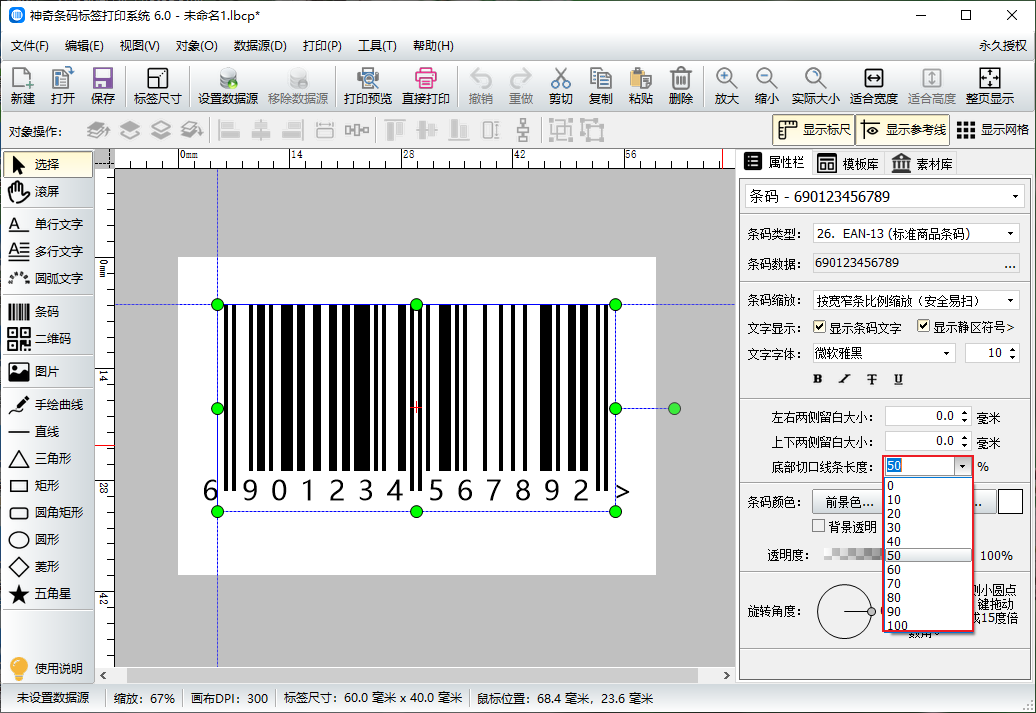1036x713 pixels.
Task: Click the white background color swatch
Action: [x=1010, y=502]
